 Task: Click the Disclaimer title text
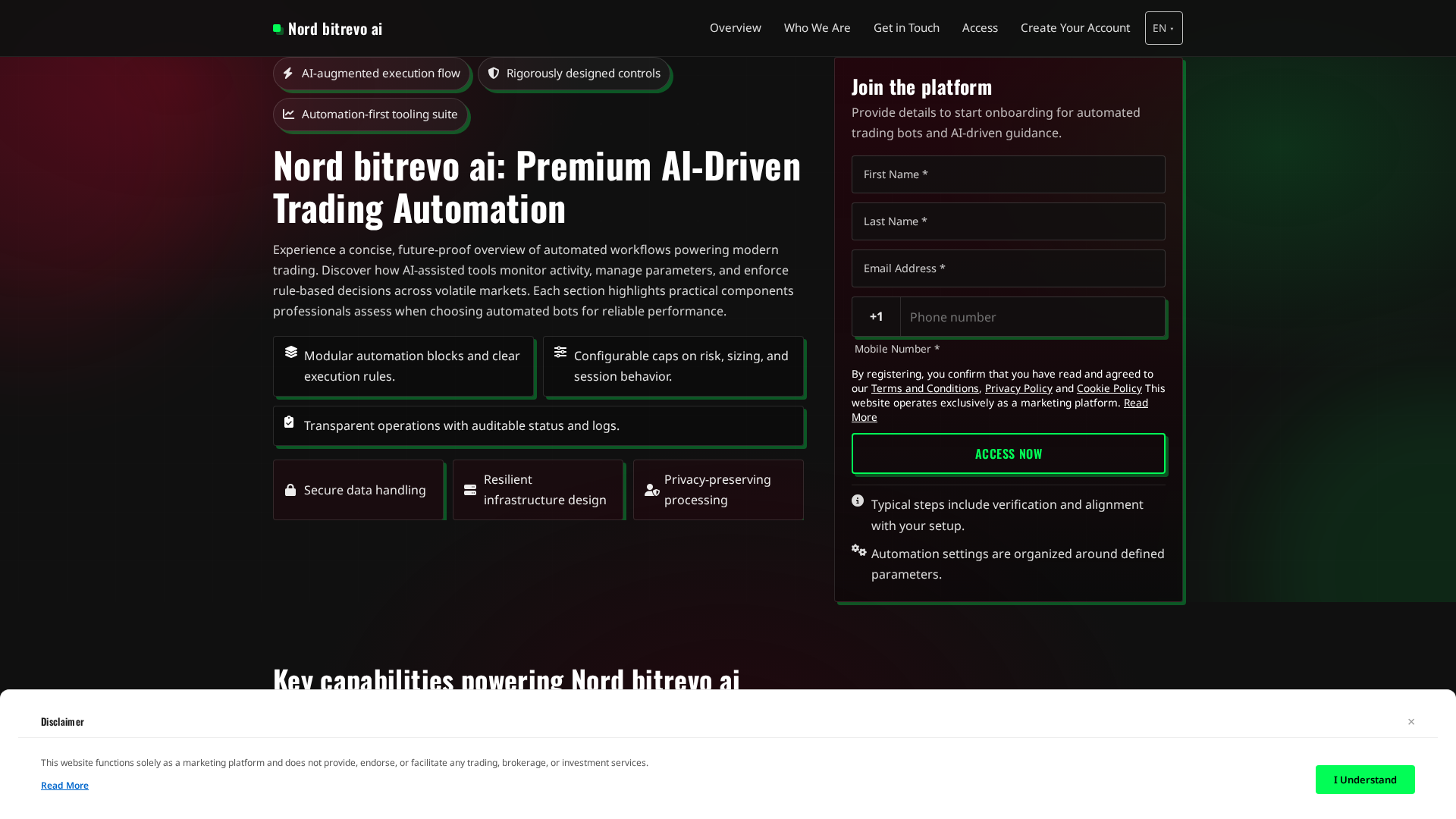(62, 722)
